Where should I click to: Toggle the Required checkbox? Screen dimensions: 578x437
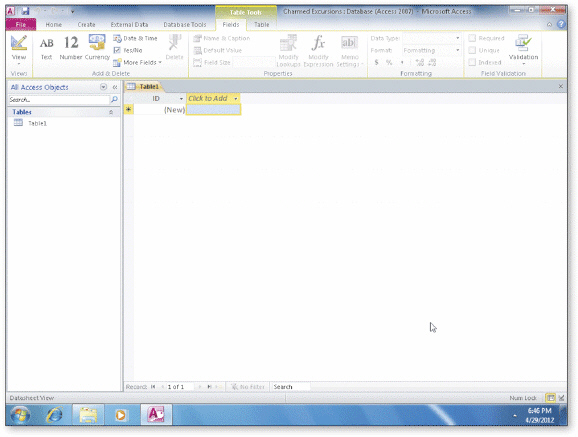pyautogui.click(x=472, y=38)
